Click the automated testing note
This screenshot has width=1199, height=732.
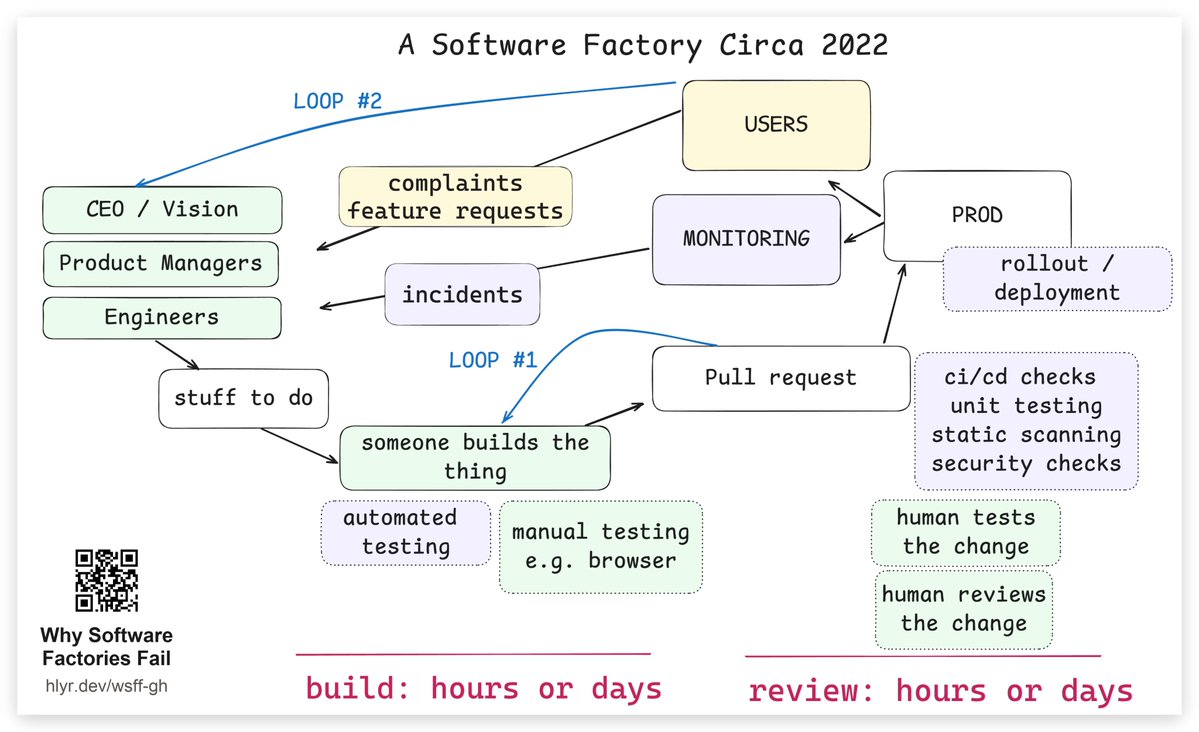pos(405,532)
